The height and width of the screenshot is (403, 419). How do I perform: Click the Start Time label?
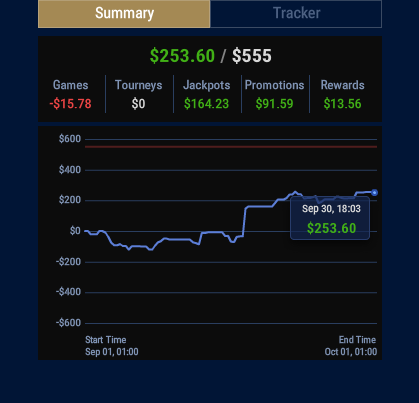coord(106,340)
